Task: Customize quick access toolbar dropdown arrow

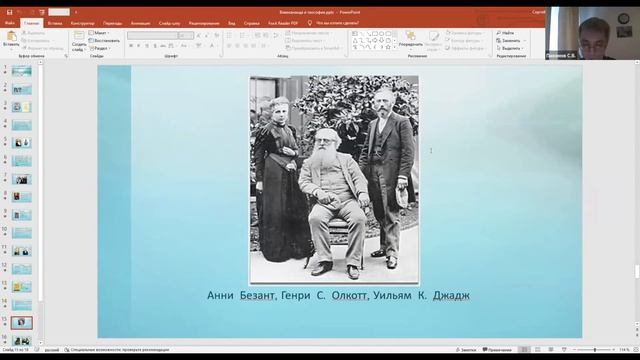Action: tap(76, 12)
